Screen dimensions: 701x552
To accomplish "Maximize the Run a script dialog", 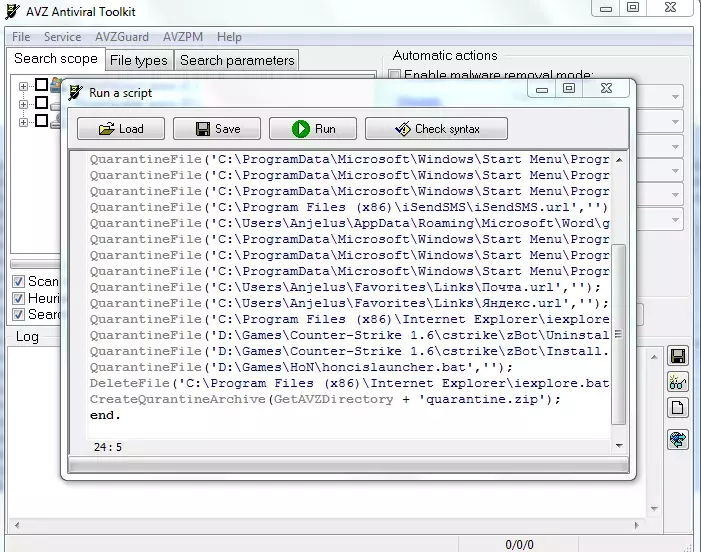I will (x=569, y=88).
